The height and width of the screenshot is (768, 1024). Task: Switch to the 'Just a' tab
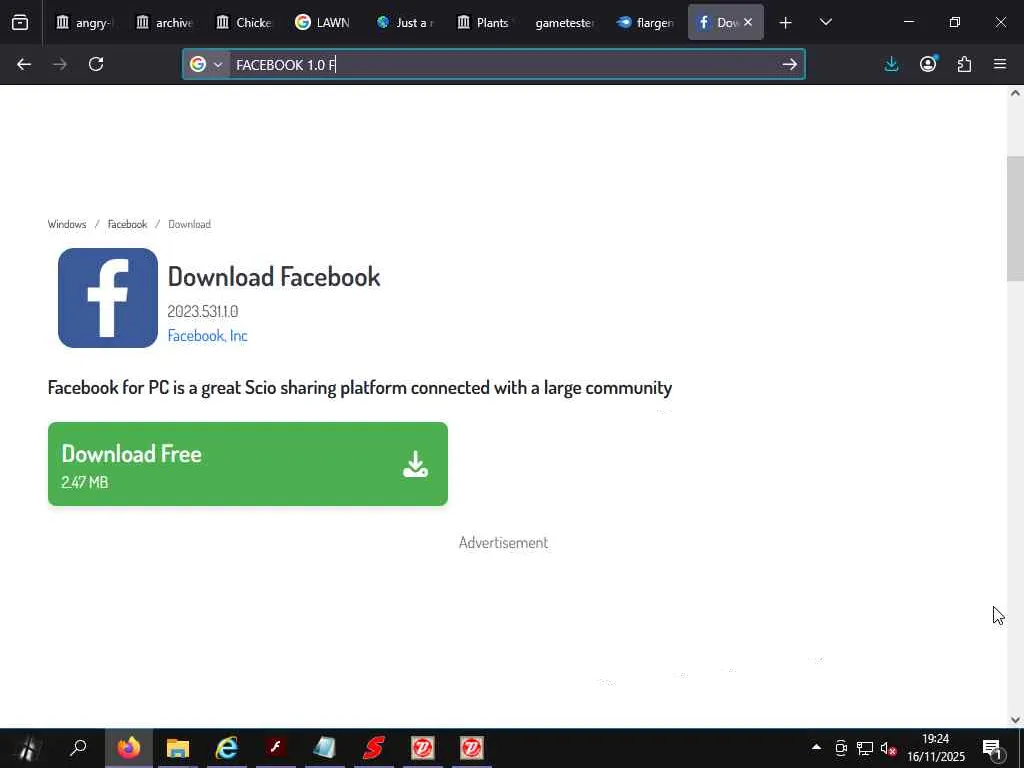pos(404,22)
